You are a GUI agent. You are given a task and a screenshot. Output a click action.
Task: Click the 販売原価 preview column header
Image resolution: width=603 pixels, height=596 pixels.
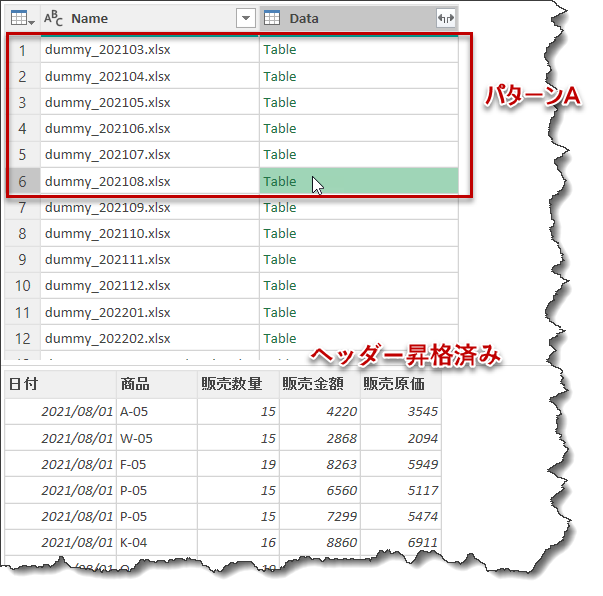click(401, 384)
